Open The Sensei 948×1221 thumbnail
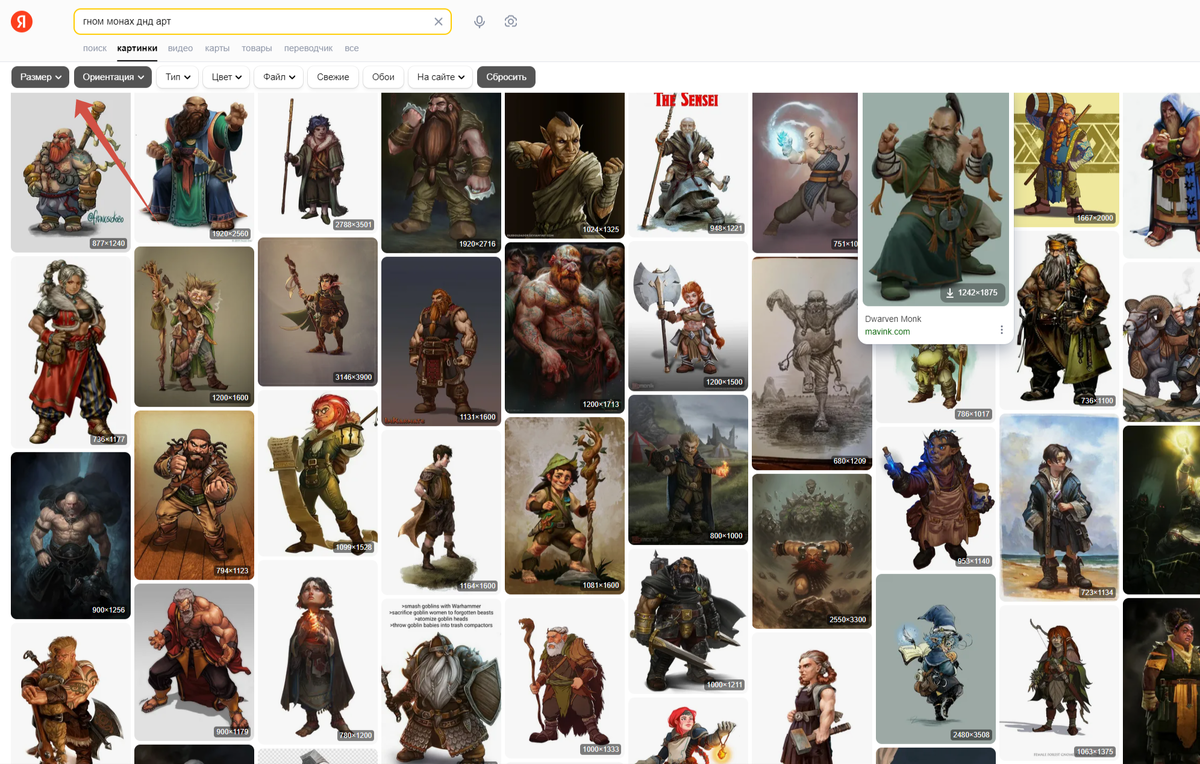 (688, 164)
